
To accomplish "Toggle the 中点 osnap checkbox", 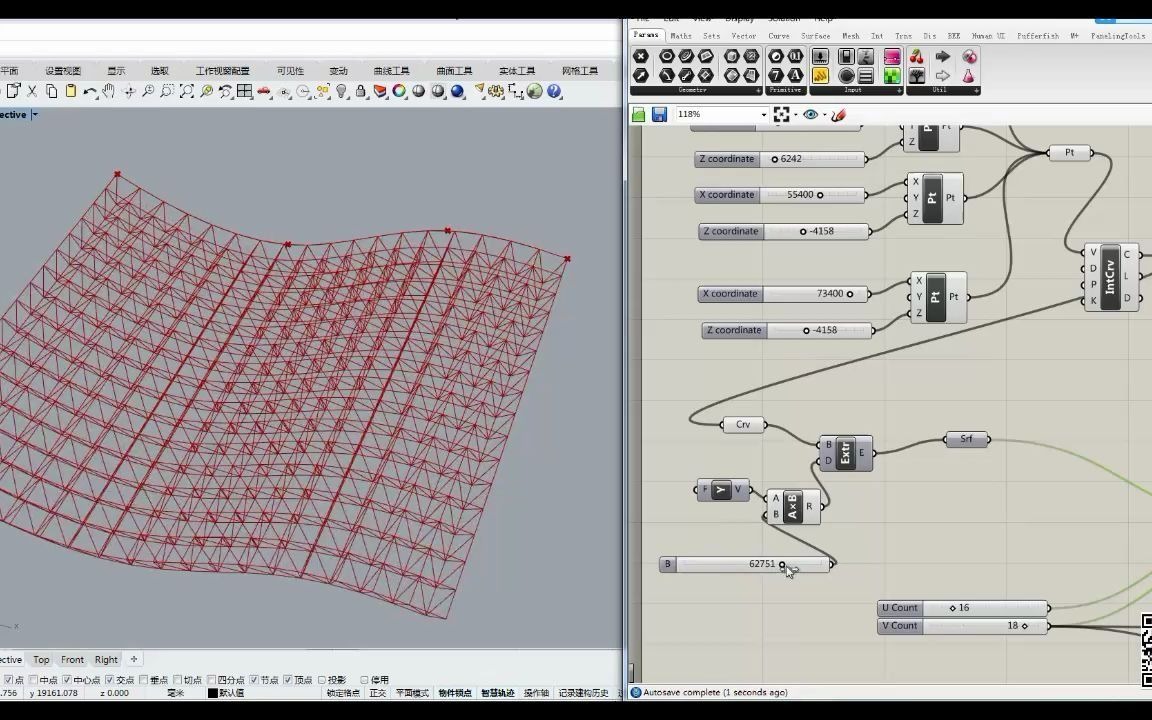I will coord(33,680).
